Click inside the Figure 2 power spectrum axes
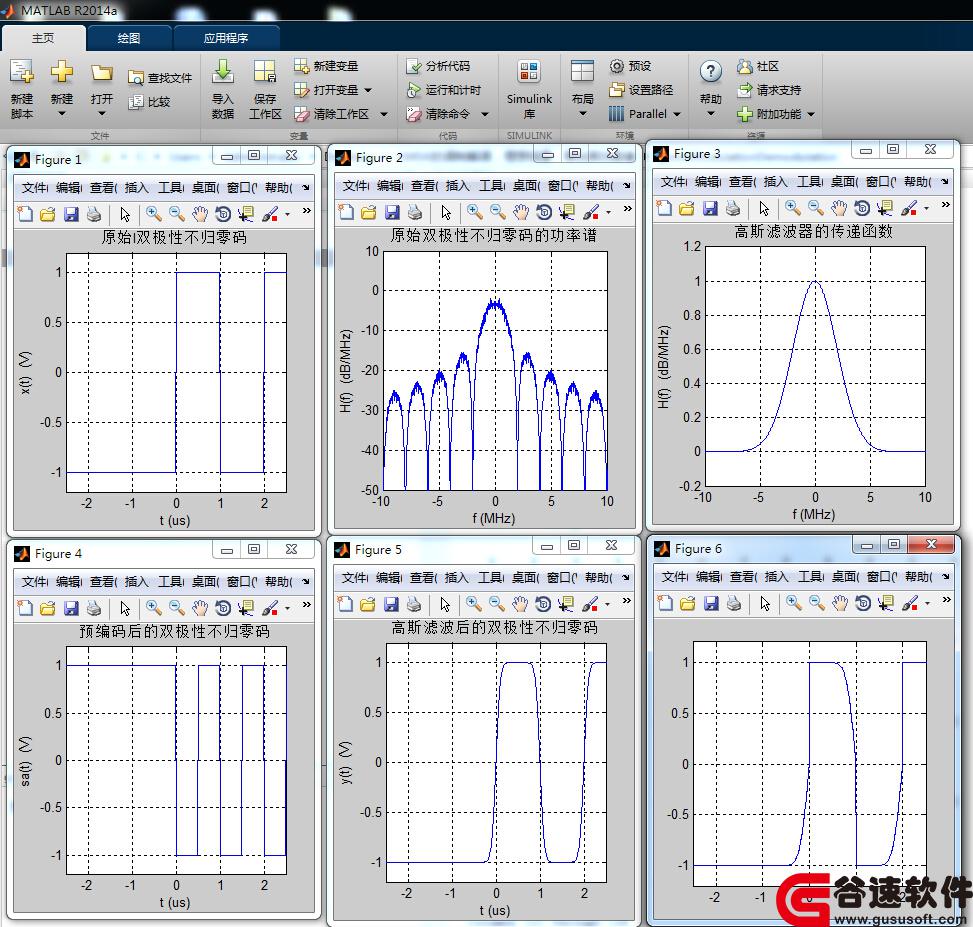This screenshot has width=973, height=927. pos(495,371)
